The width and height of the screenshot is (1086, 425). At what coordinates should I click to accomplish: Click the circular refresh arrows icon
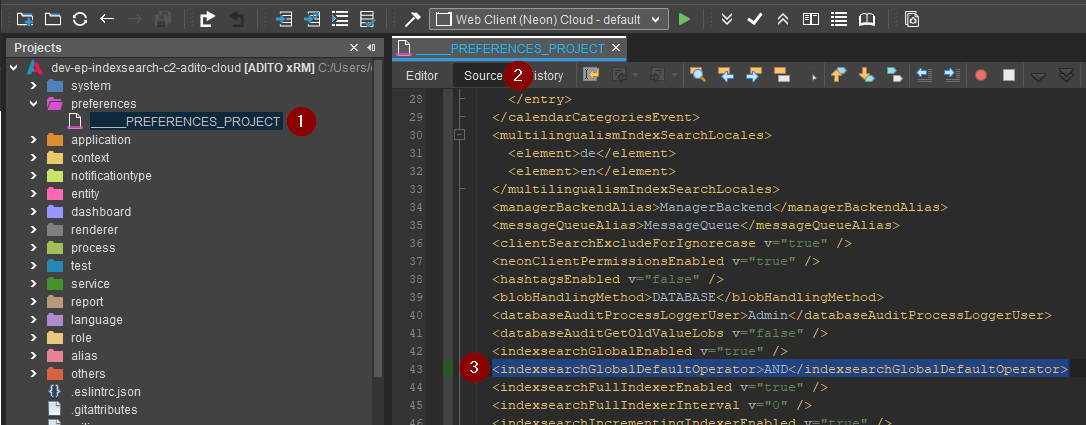pos(80,19)
